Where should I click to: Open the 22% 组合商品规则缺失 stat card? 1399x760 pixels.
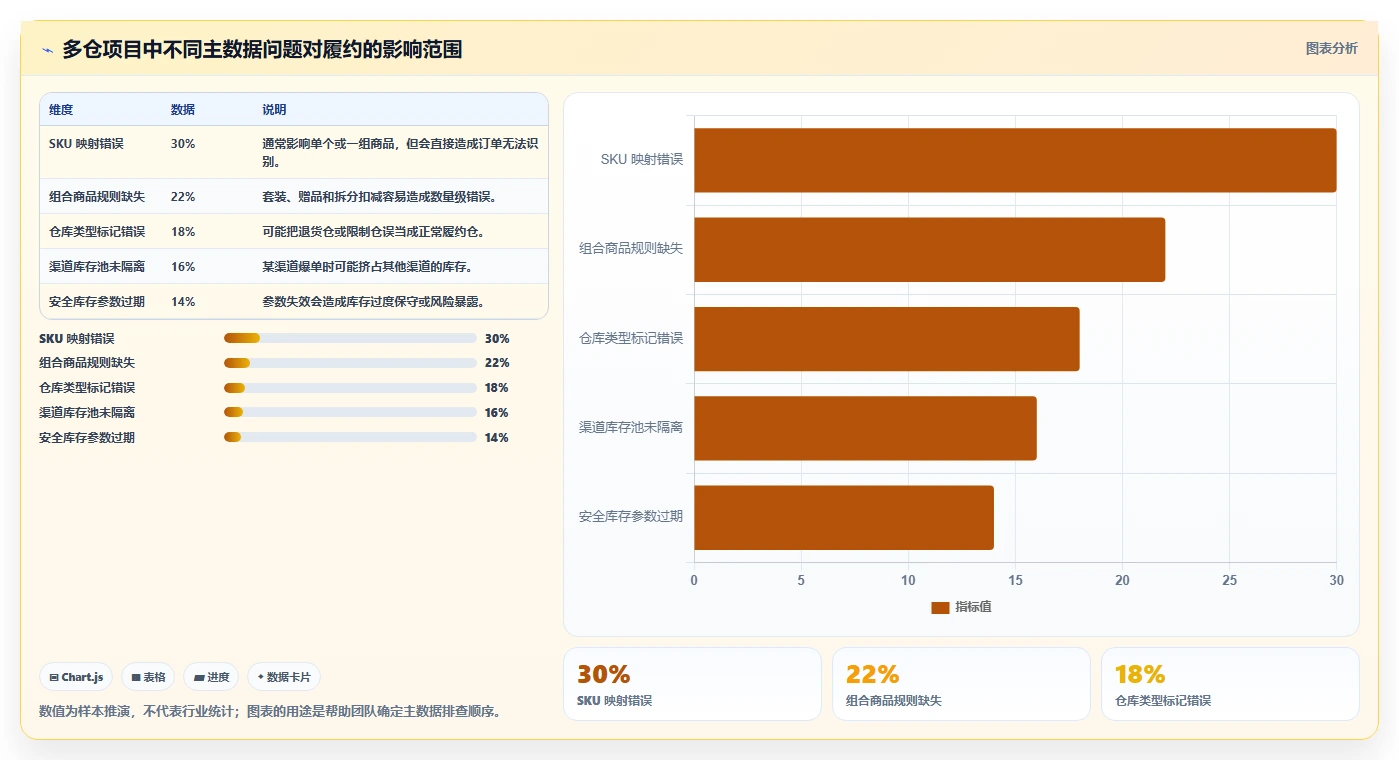click(x=961, y=684)
